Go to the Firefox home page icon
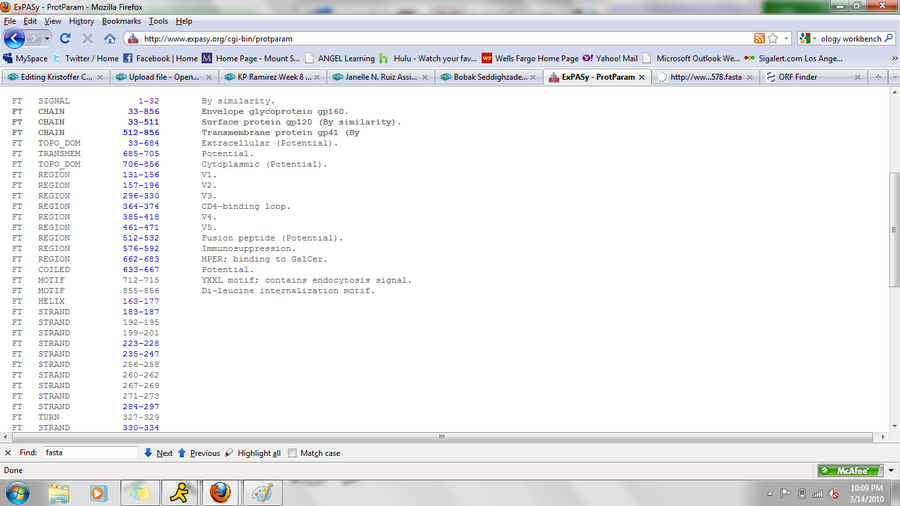The image size is (900, 506). (x=109, y=38)
